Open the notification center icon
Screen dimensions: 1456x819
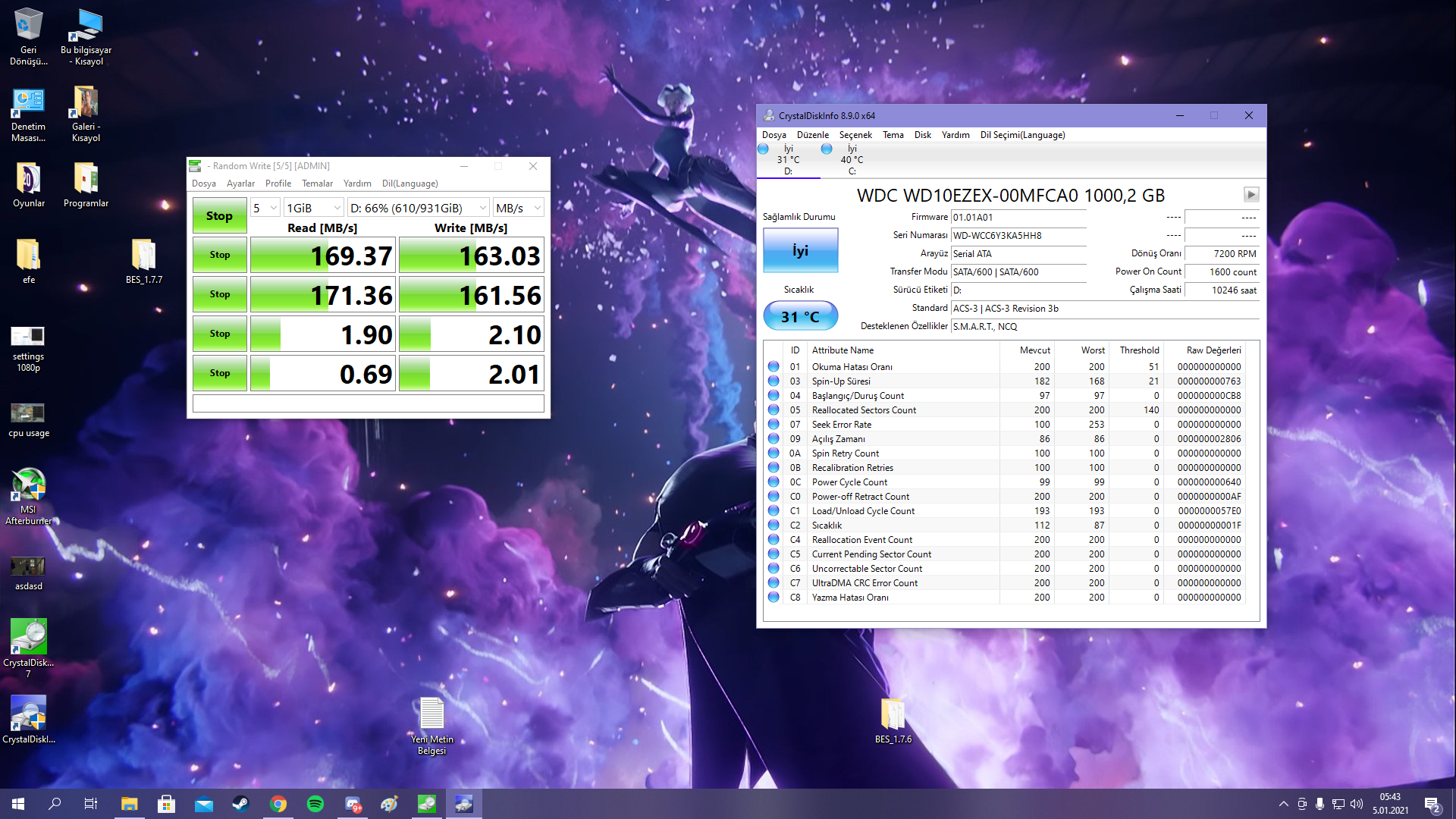click(x=1432, y=804)
